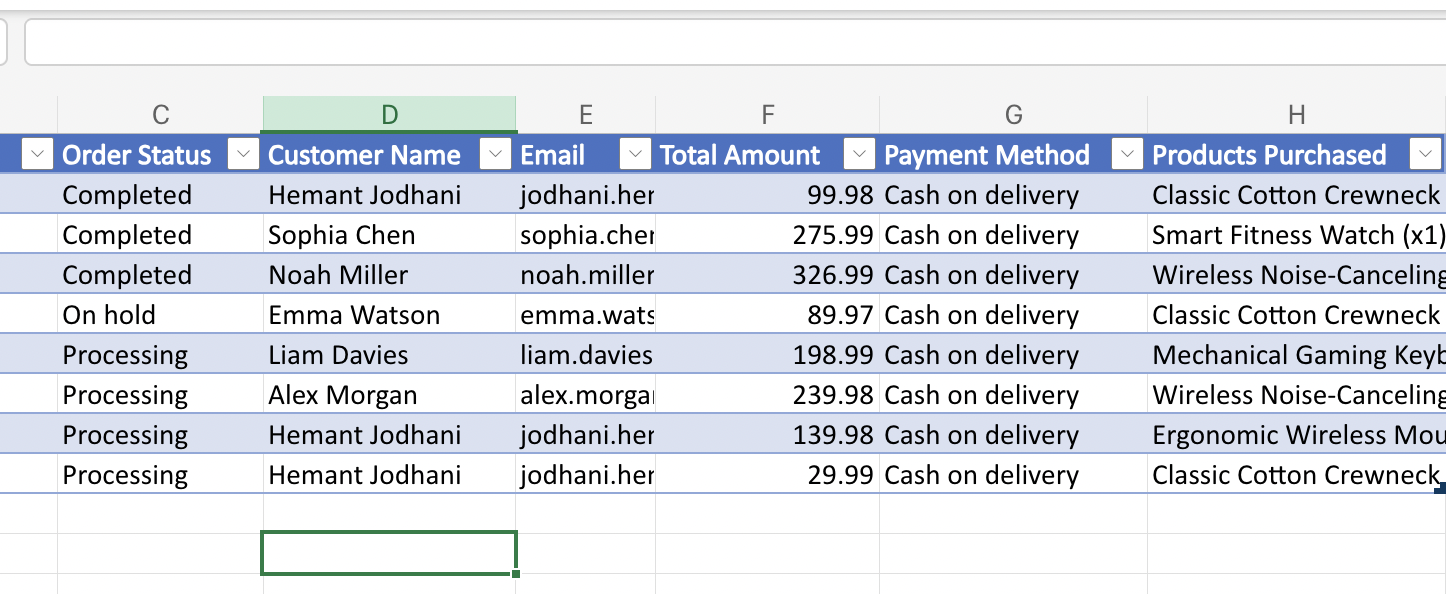The width and height of the screenshot is (1446, 594).
Task: Select the Mechanical Gaming Keyb product cell
Action: (x=1296, y=355)
